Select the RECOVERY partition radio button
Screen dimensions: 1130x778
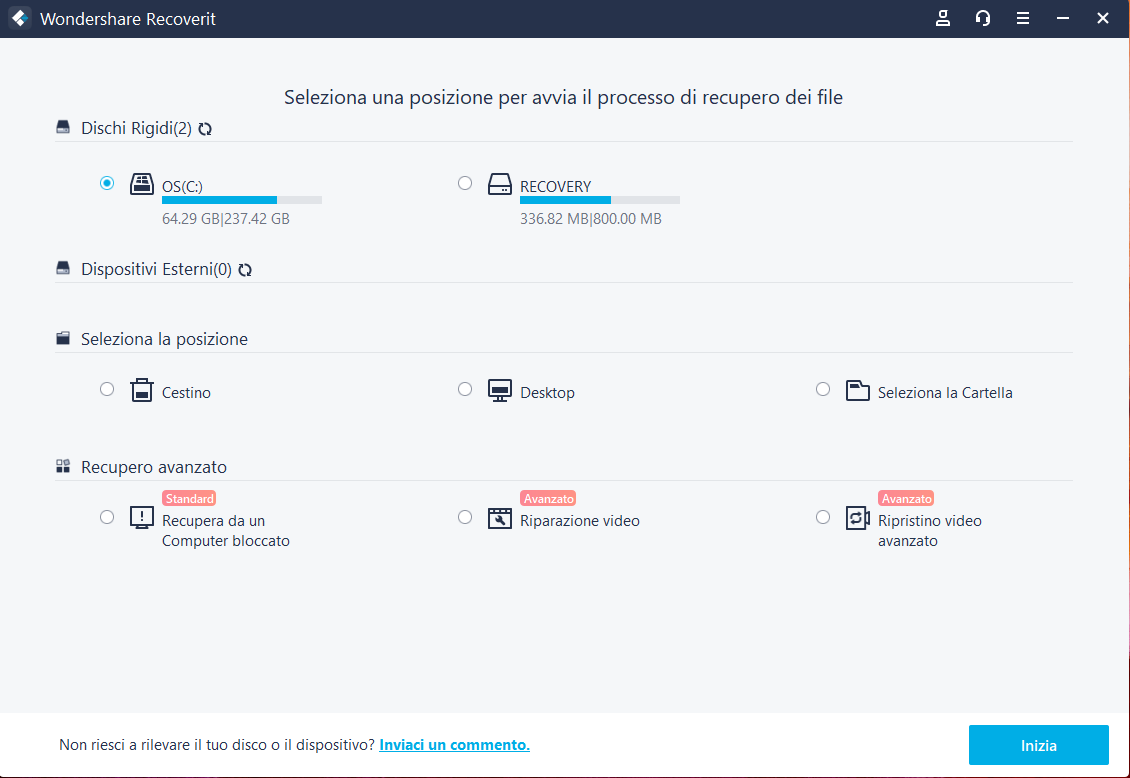[465, 183]
